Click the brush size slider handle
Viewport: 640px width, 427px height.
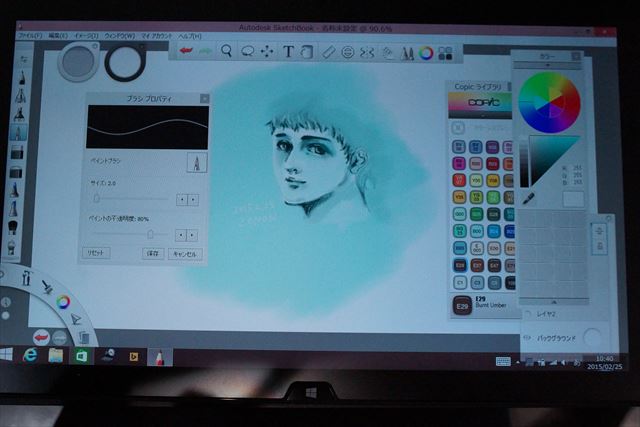pyautogui.click(x=97, y=198)
